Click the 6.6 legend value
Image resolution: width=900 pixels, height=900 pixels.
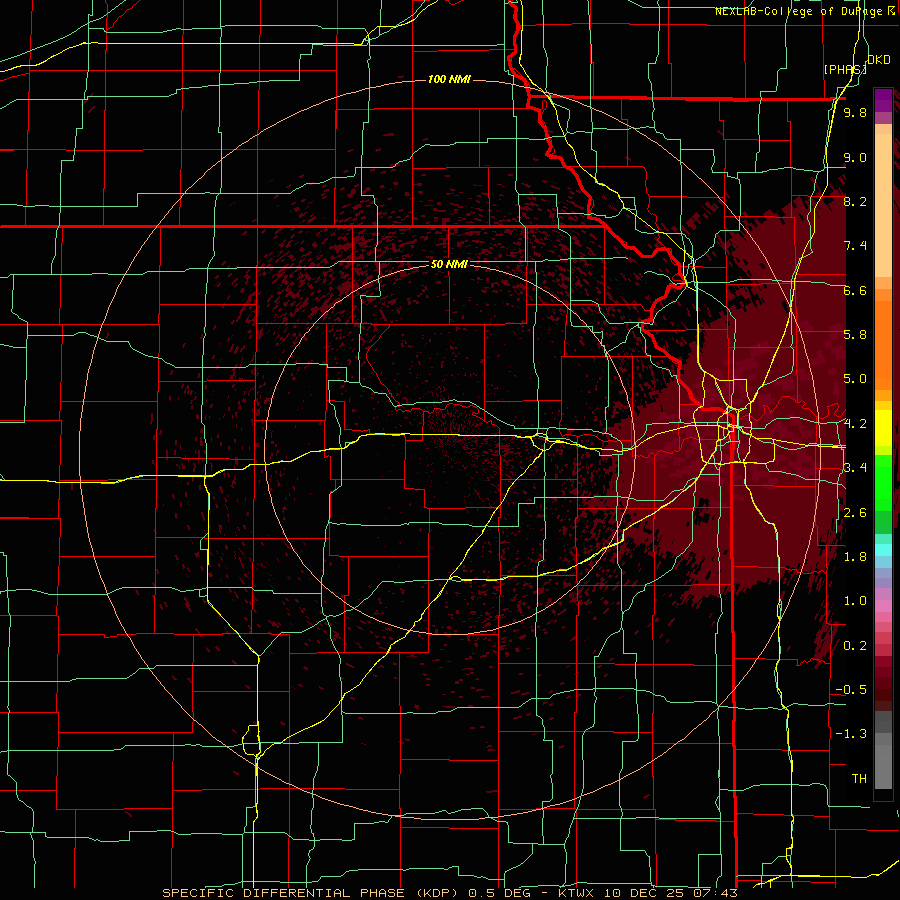point(855,290)
